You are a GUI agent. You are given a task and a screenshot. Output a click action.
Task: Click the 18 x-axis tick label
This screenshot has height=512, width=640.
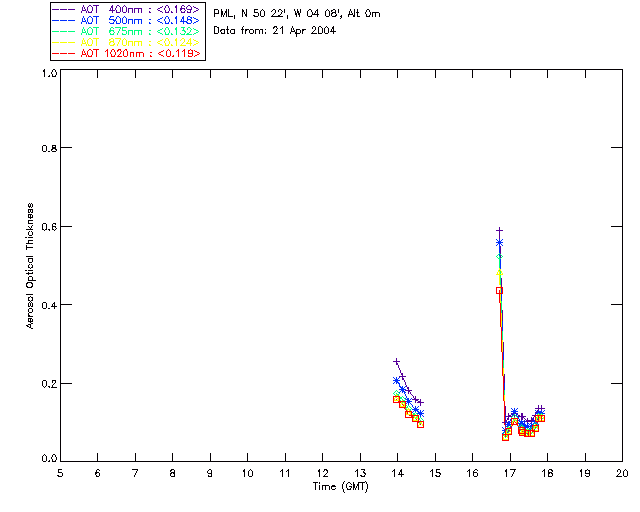click(x=547, y=473)
